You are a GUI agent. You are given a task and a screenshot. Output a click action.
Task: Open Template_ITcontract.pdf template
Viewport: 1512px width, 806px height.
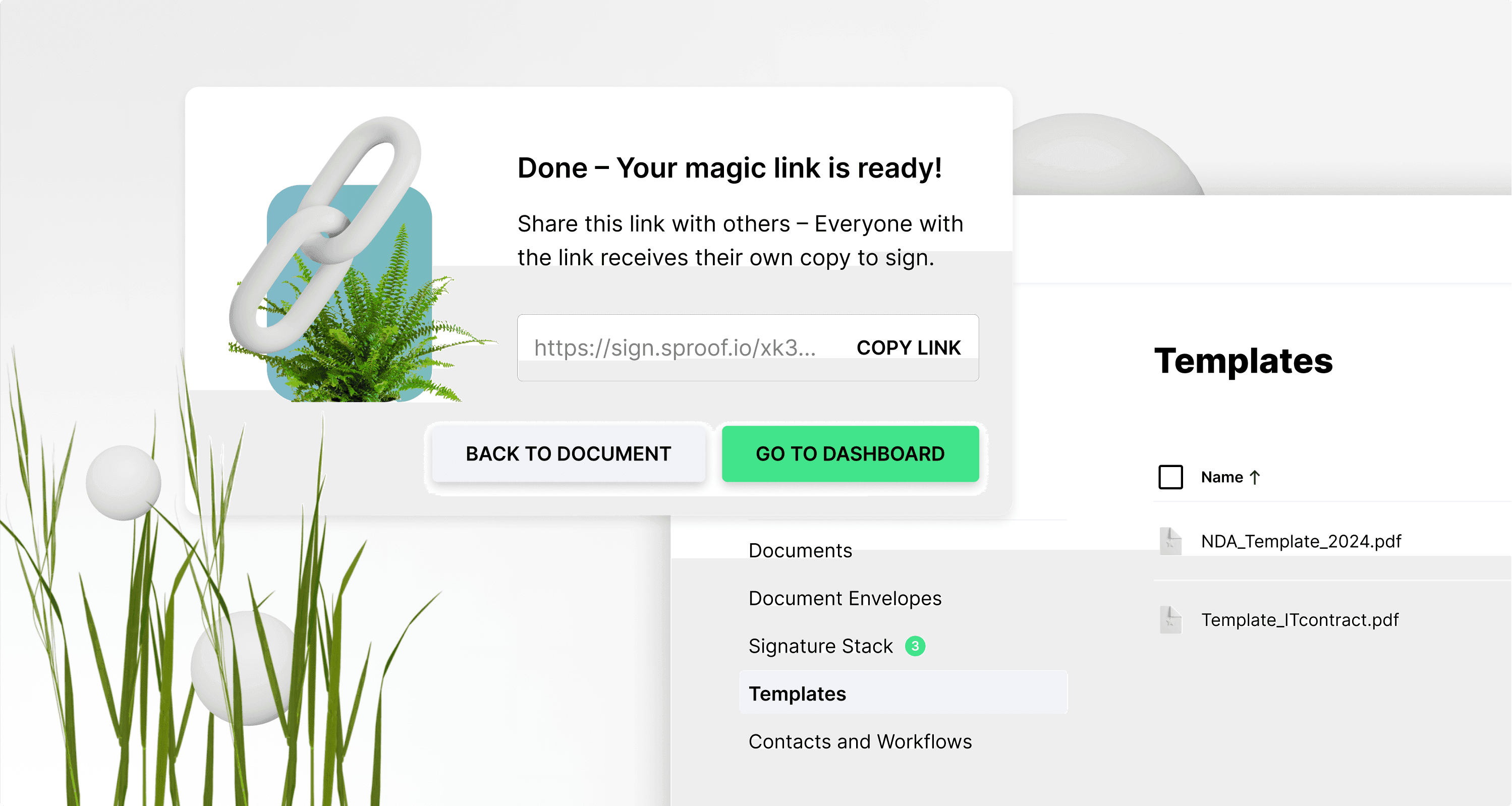(x=1300, y=619)
